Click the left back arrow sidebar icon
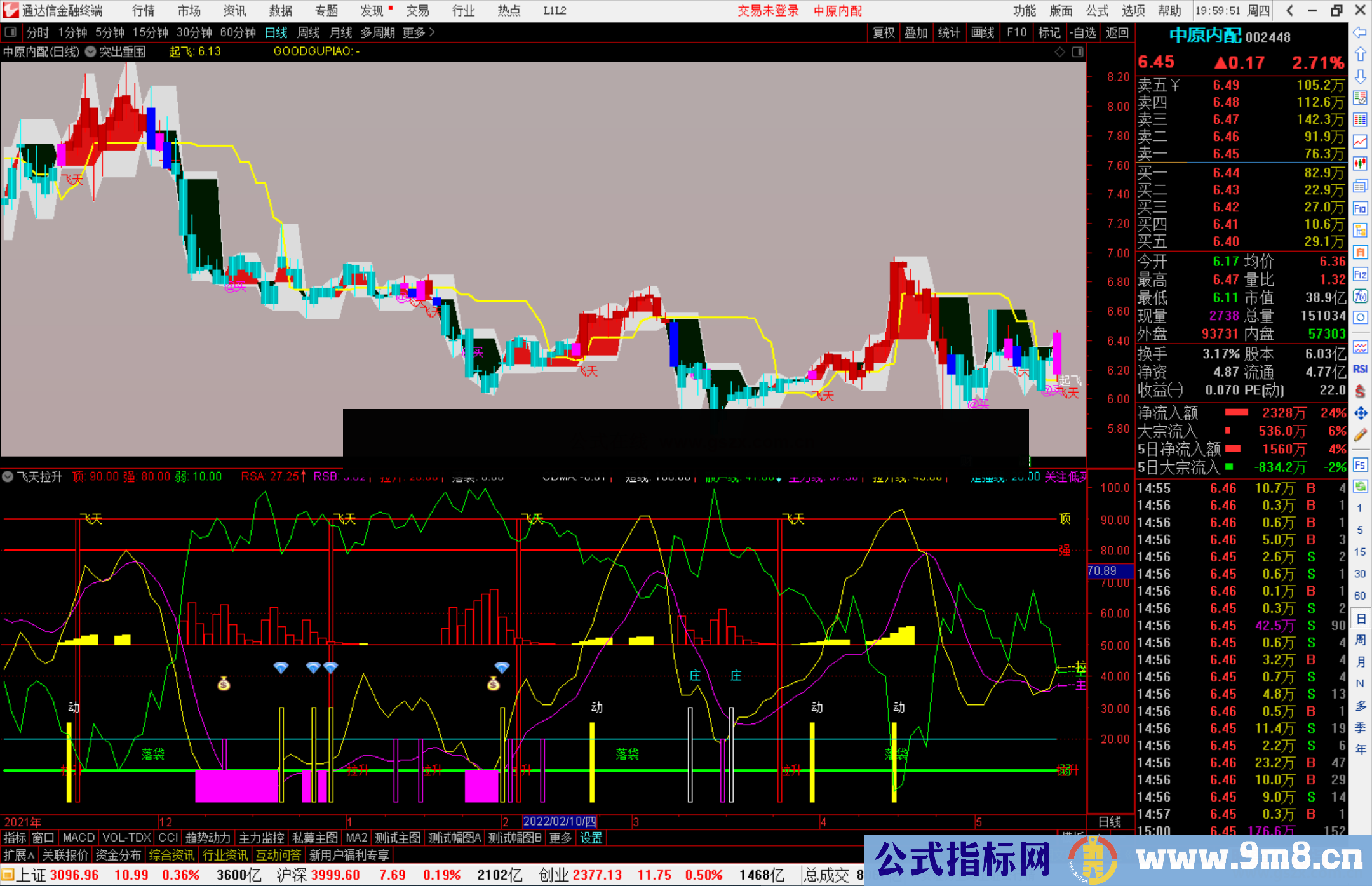 [1360, 32]
